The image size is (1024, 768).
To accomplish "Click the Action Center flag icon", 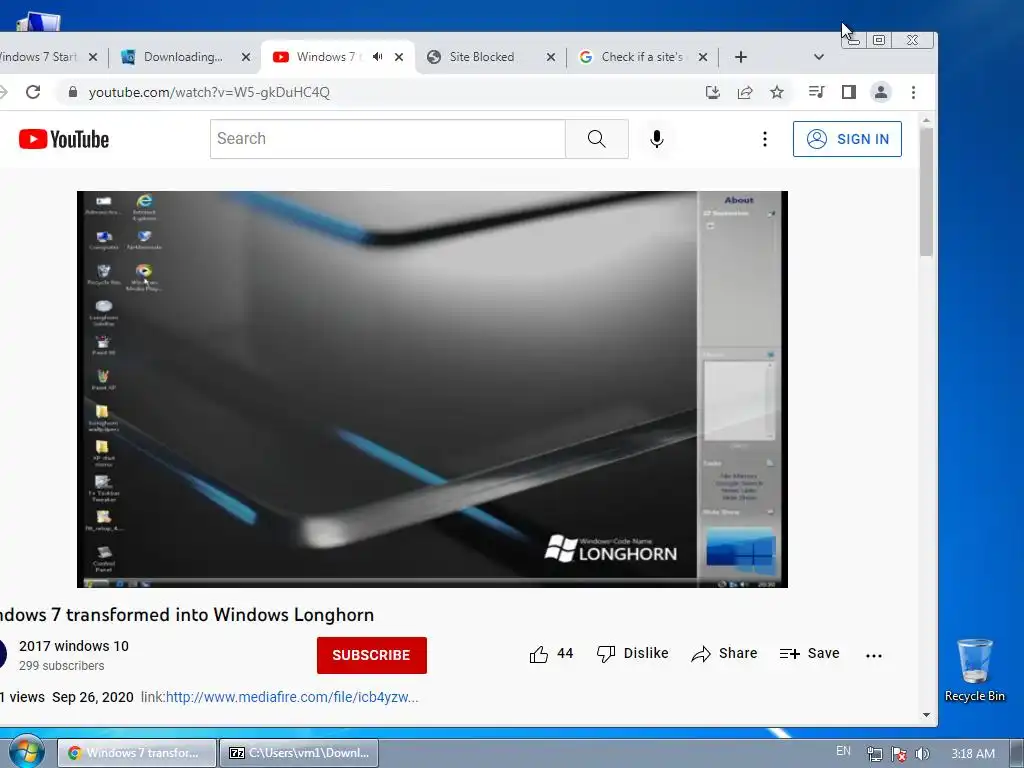I will coord(899,754).
